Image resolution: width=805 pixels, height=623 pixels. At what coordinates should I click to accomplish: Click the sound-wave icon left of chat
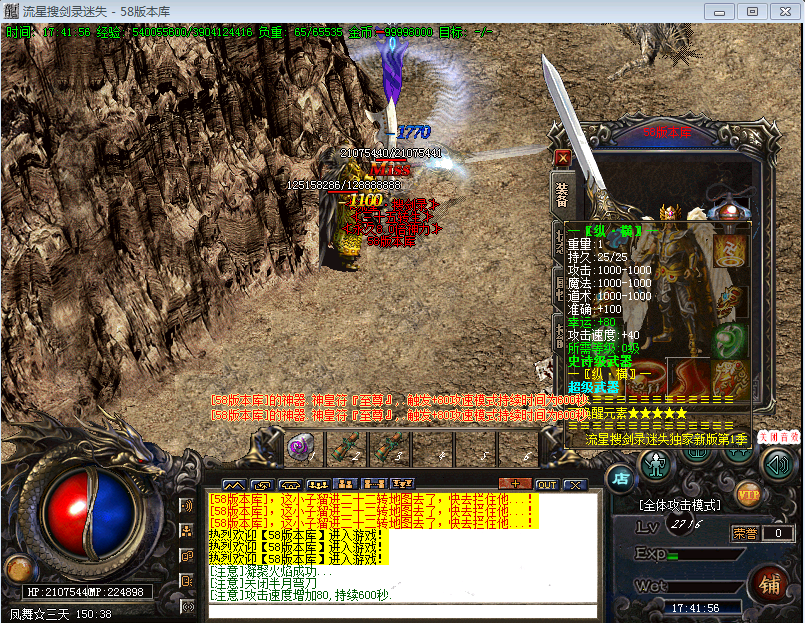pos(187,506)
